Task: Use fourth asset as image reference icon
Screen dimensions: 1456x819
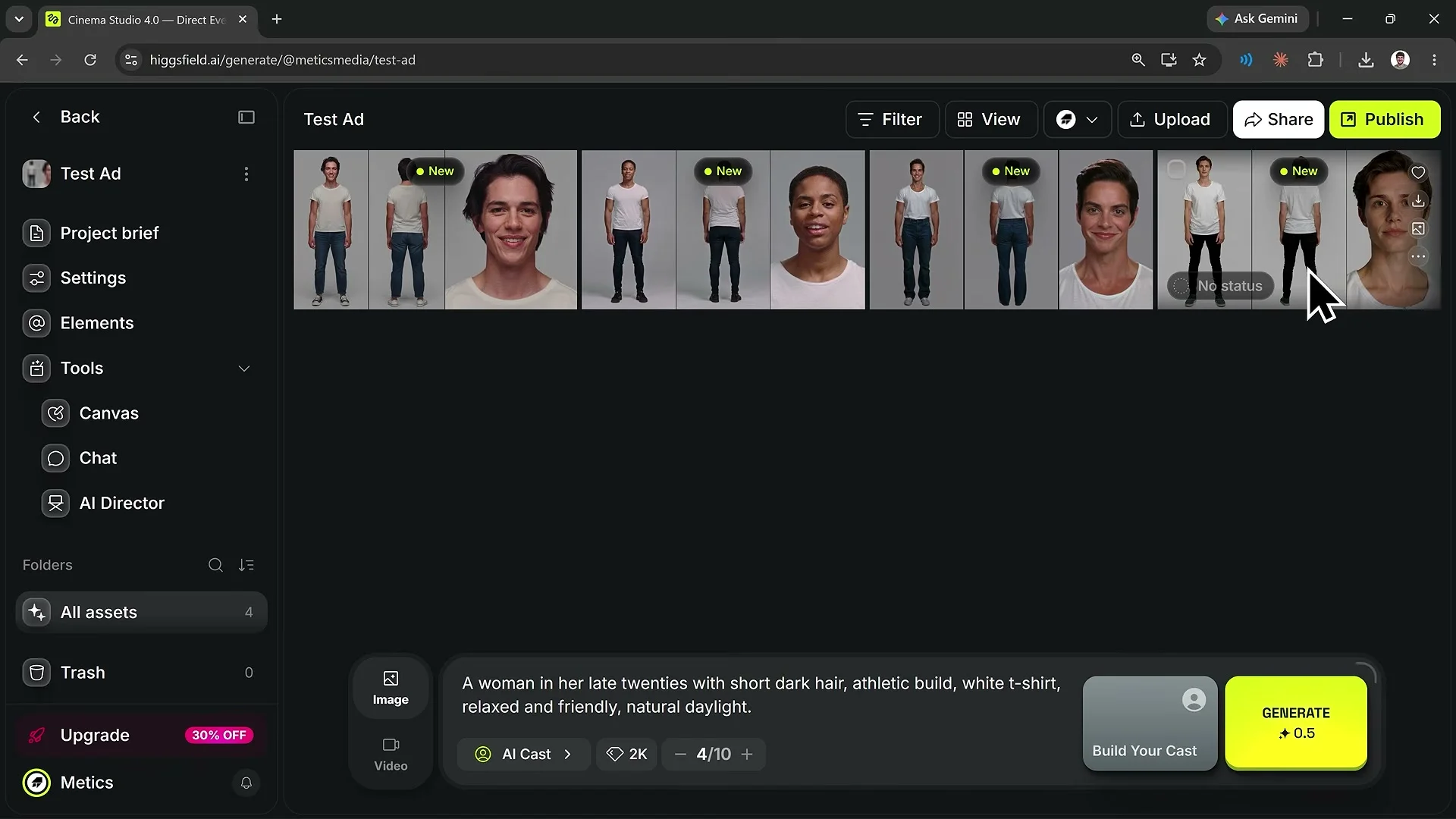Action: [1418, 229]
